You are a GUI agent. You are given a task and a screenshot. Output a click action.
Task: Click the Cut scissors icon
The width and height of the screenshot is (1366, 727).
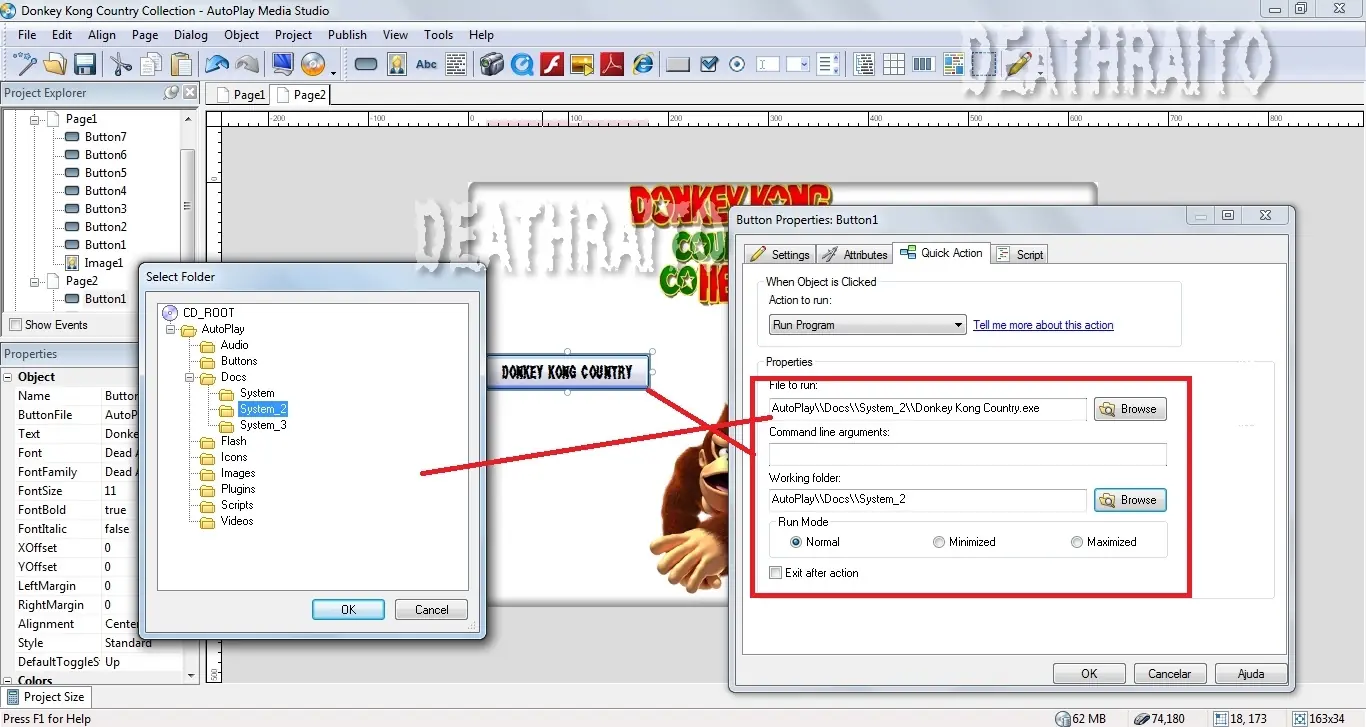[121, 65]
